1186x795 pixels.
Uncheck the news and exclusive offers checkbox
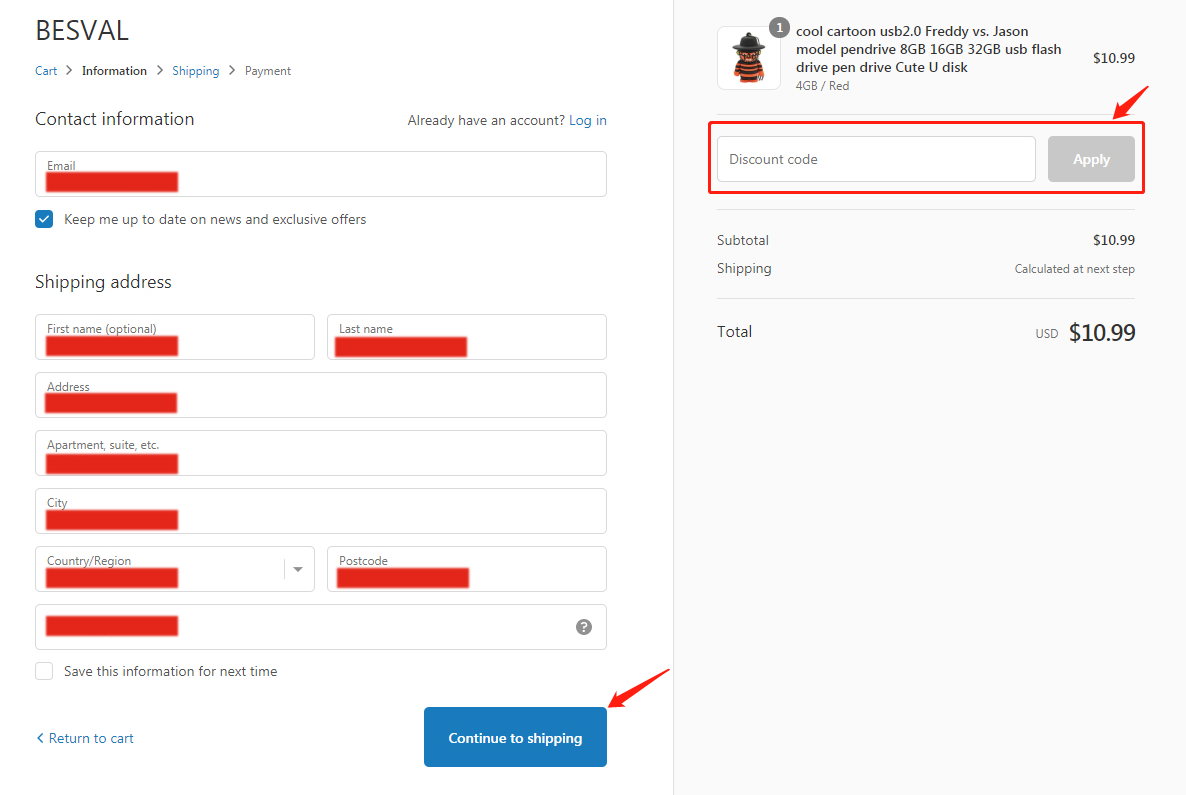(44, 219)
